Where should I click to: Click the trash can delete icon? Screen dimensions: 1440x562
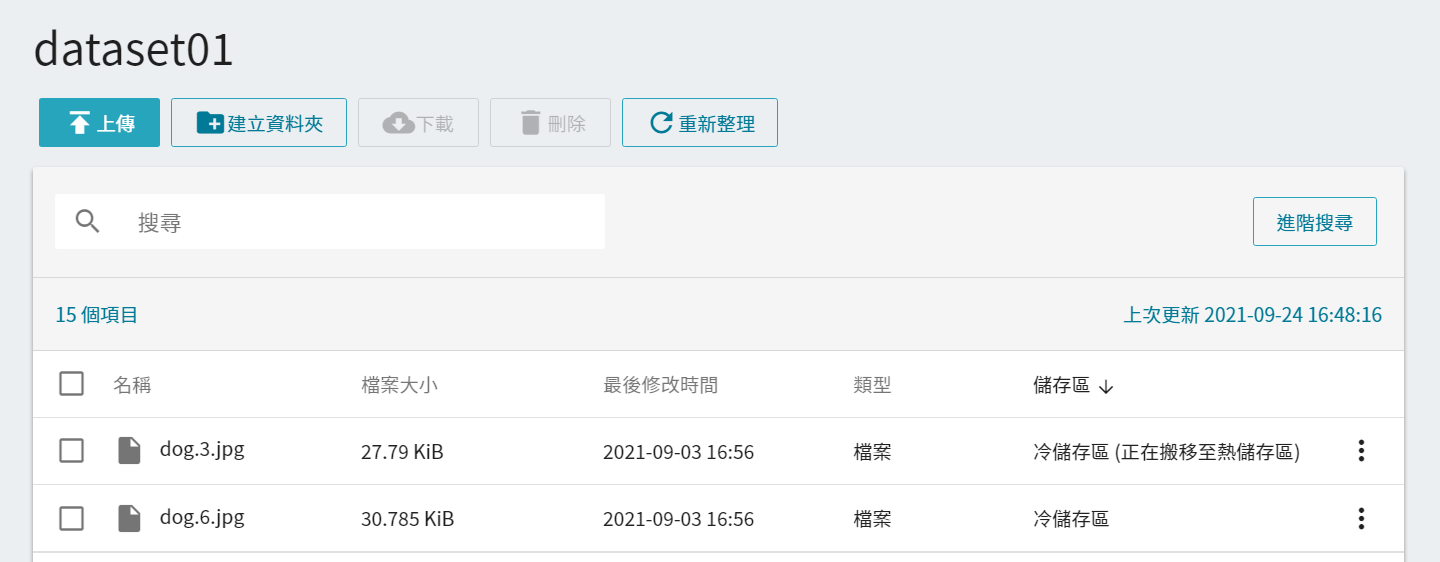coord(530,123)
